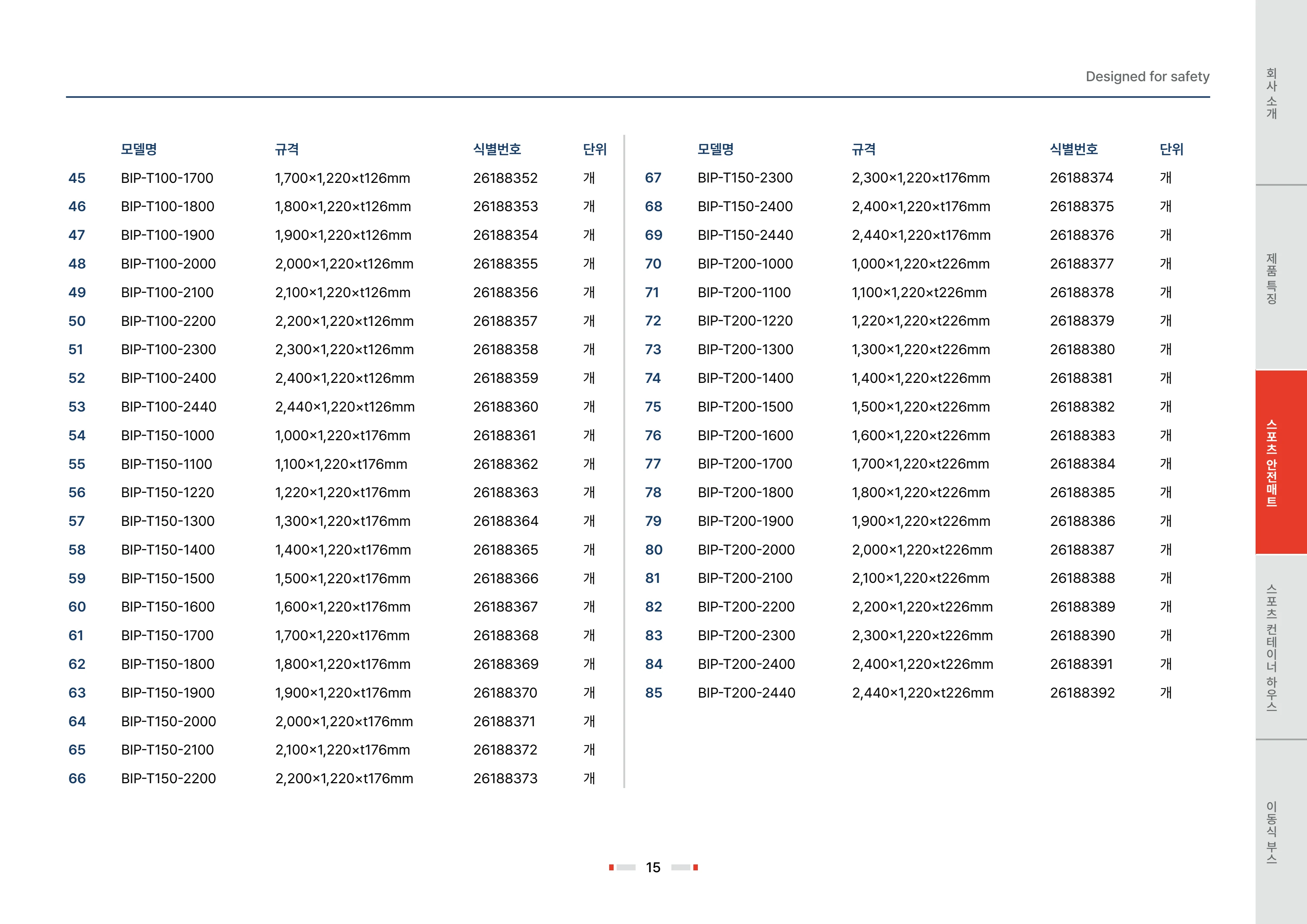
Task: Click left table 식별번호 column header
Action: pos(497,149)
